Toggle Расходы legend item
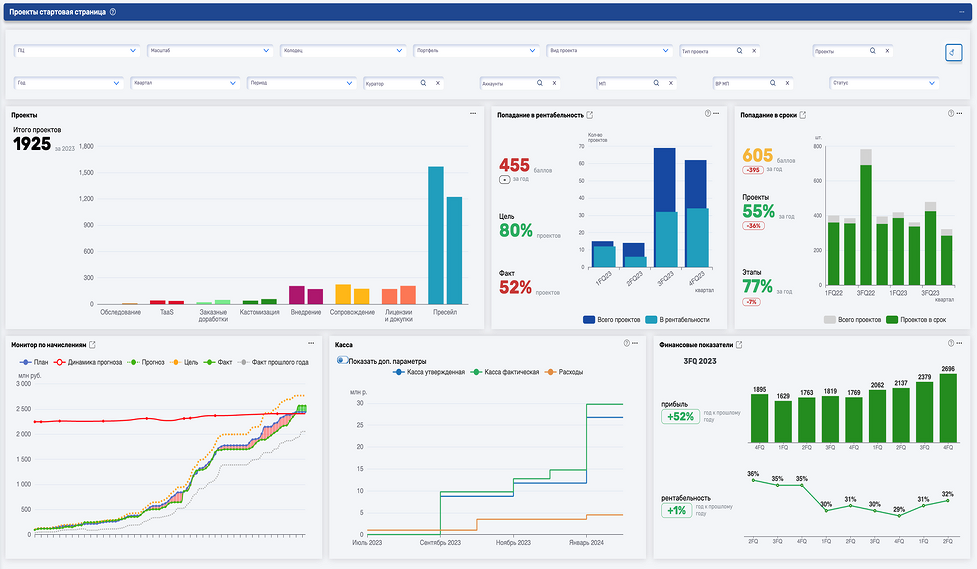 pyautogui.click(x=564, y=372)
